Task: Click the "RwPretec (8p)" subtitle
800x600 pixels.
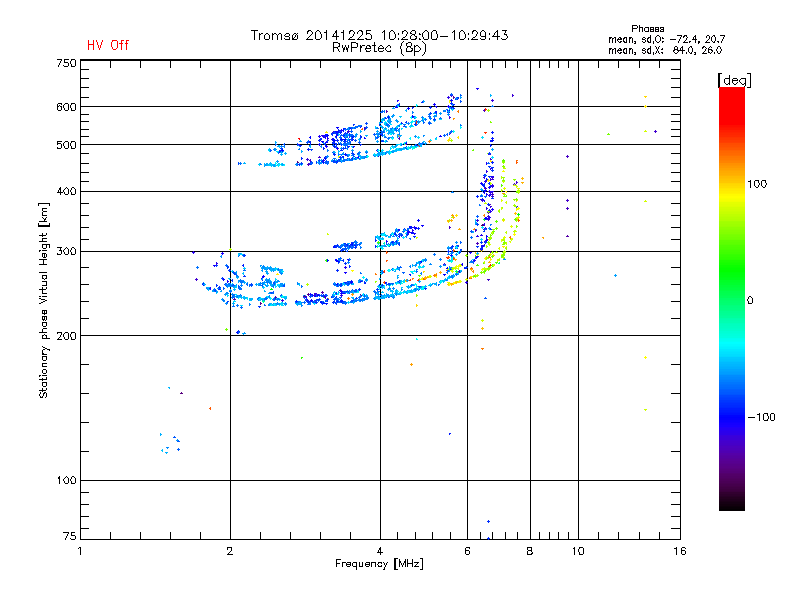Action: (379, 48)
